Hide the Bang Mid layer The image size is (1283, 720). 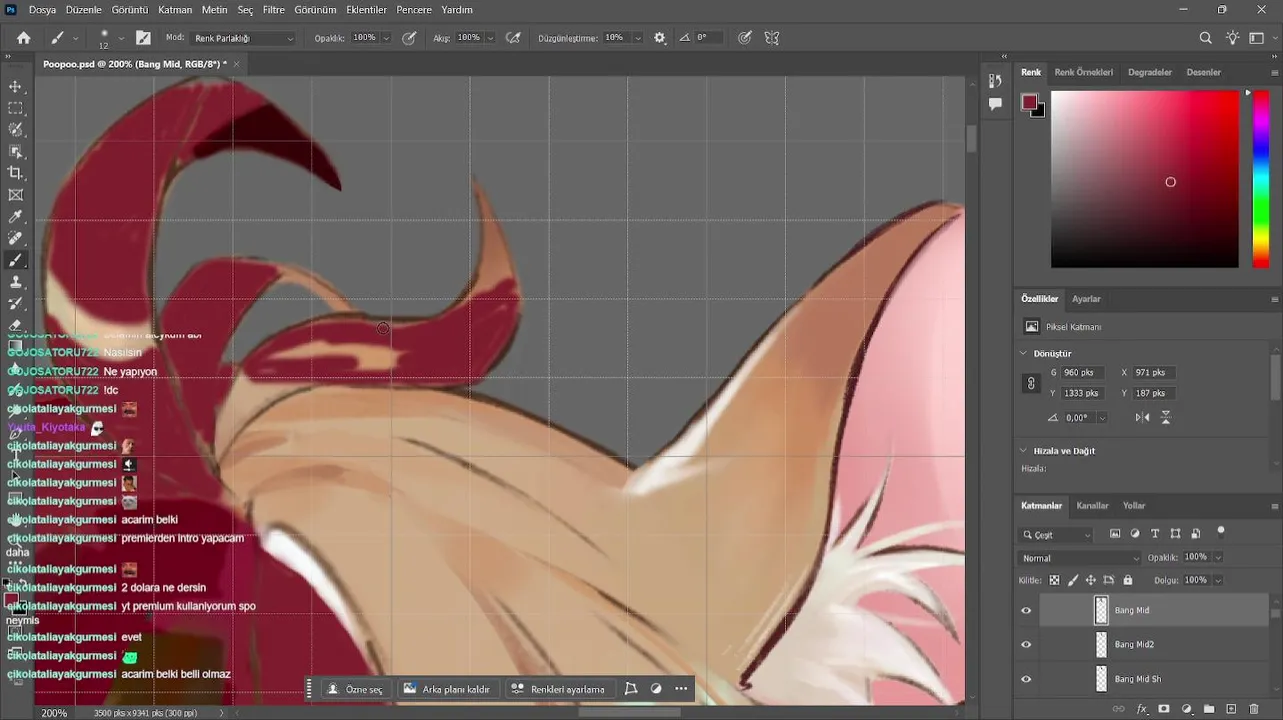point(1026,610)
